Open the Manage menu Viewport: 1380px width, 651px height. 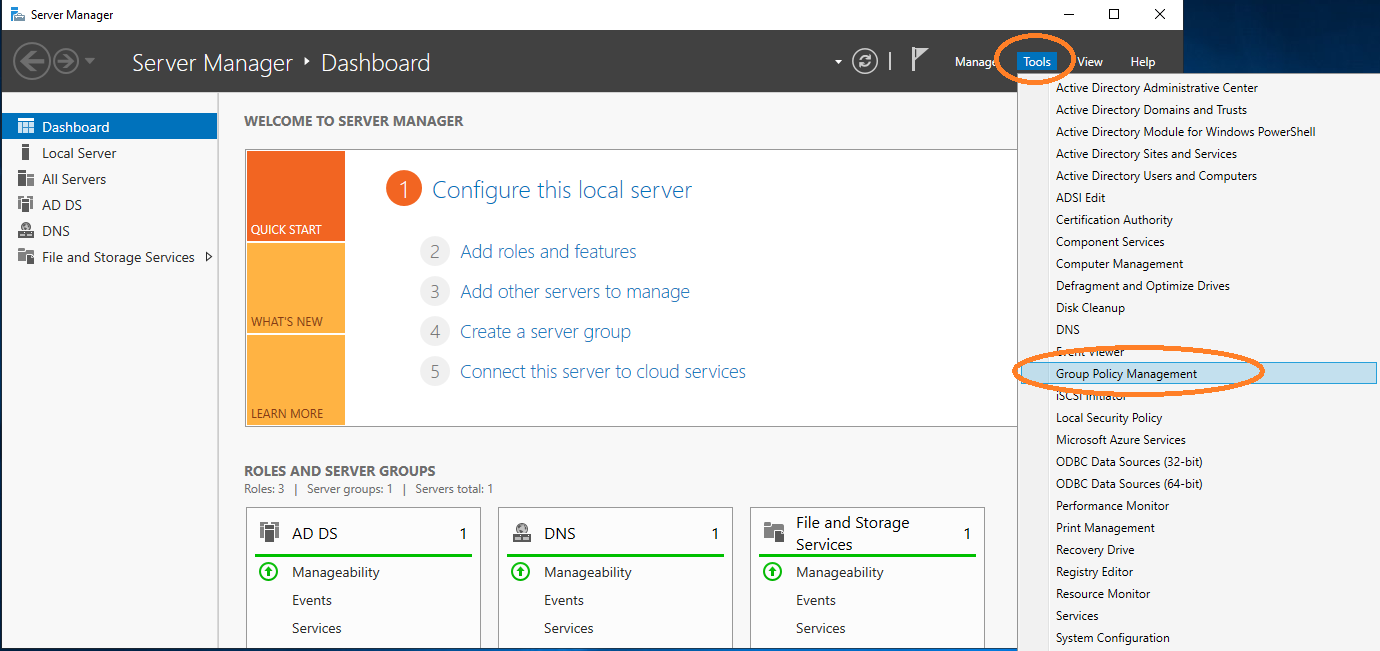pos(976,61)
